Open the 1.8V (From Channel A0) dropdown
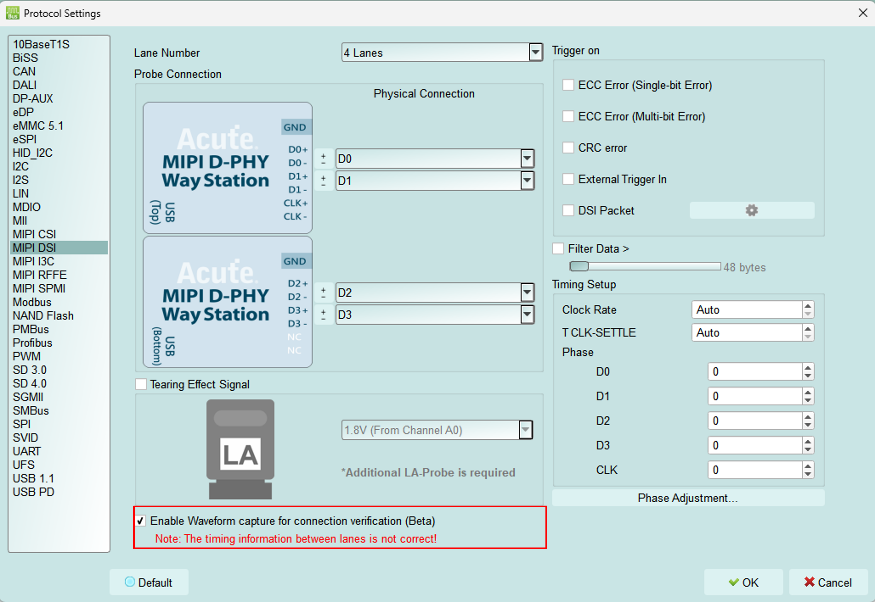 coord(525,430)
